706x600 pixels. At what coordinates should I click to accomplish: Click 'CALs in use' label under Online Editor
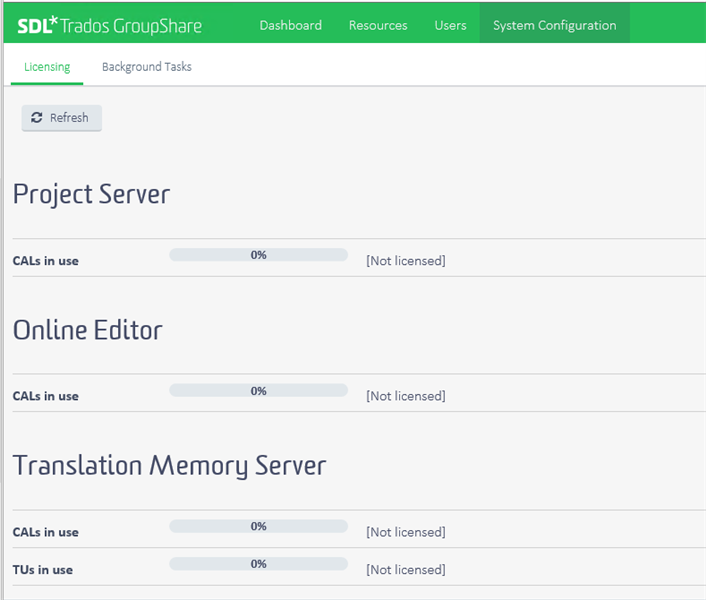45,396
